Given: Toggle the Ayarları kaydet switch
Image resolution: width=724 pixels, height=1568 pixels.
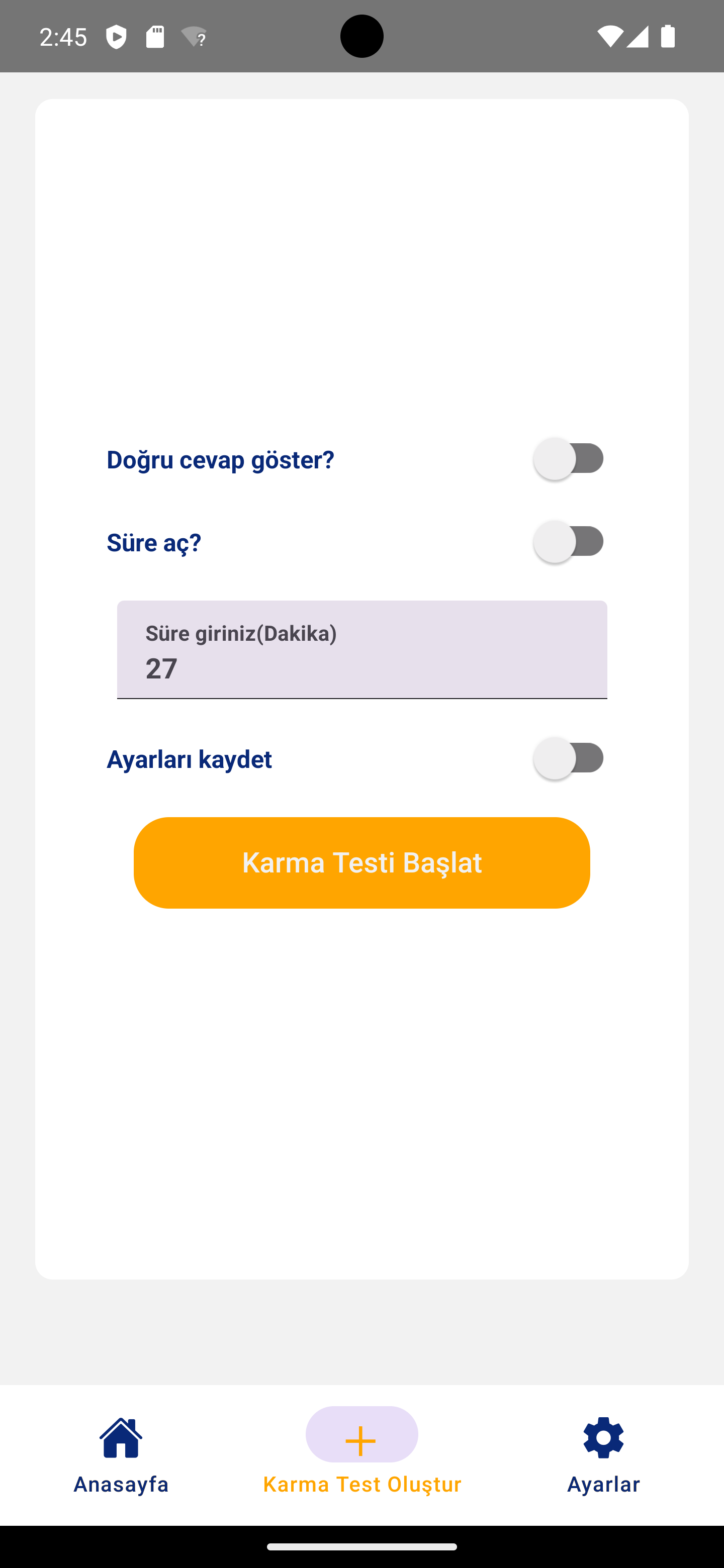Looking at the screenshot, I should [569, 758].
